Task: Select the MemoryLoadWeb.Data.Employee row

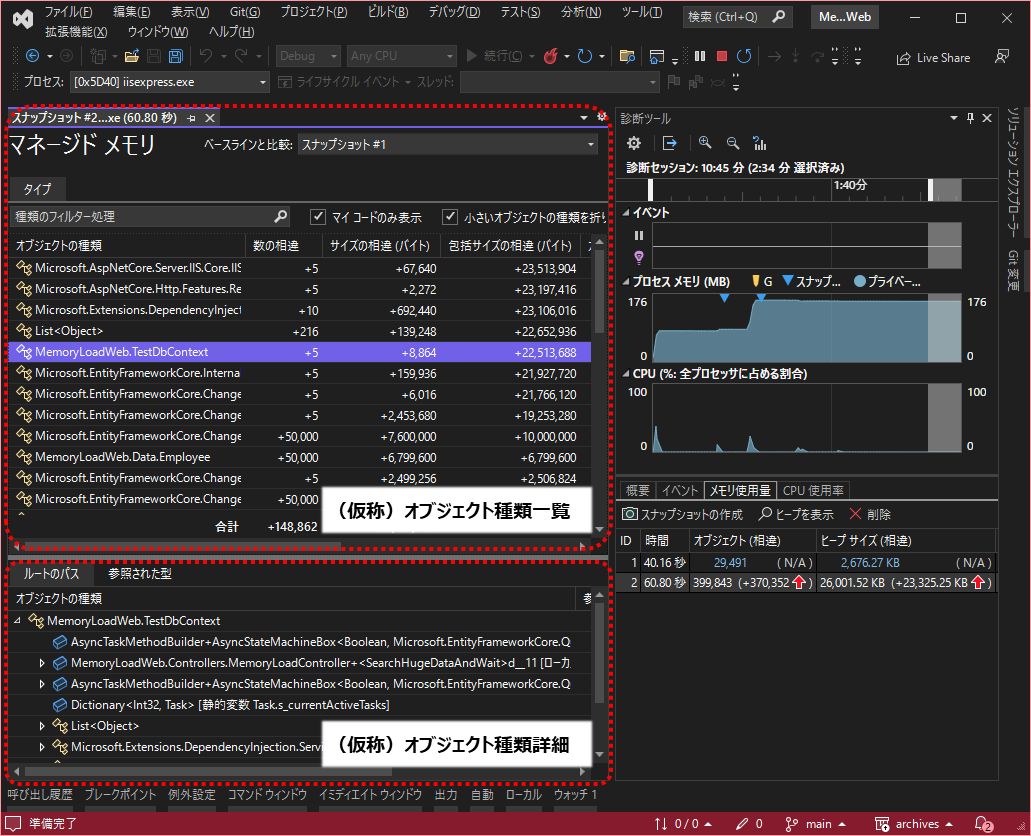Action: click(x=300, y=457)
